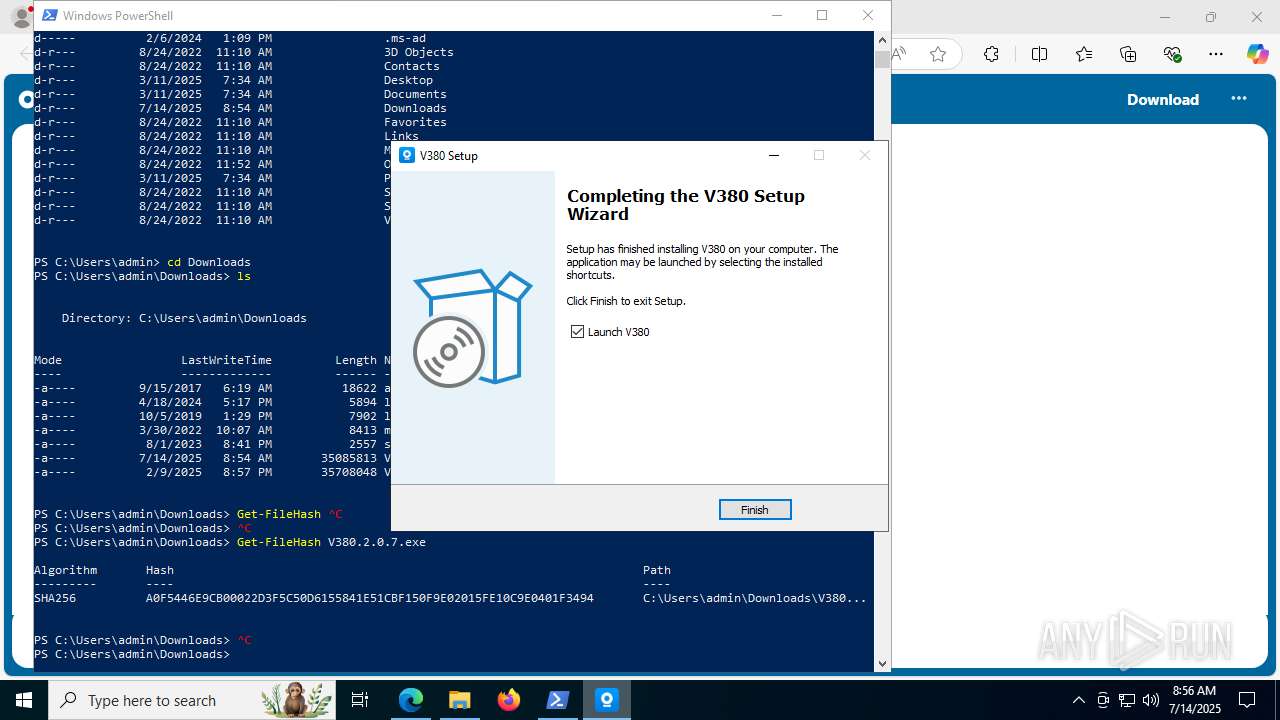Open the three-dot menu beside Download

click(1239, 98)
